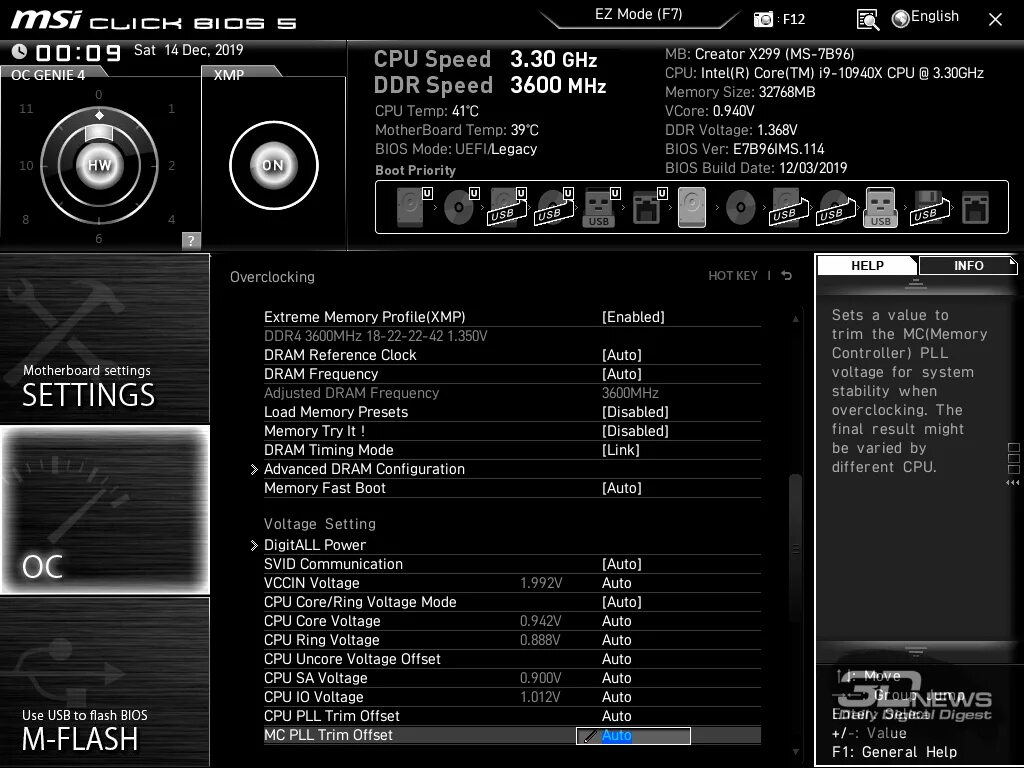Select the VCCIN Voltage row label
Screen dimensions: 1024x768
(x=312, y=583)
